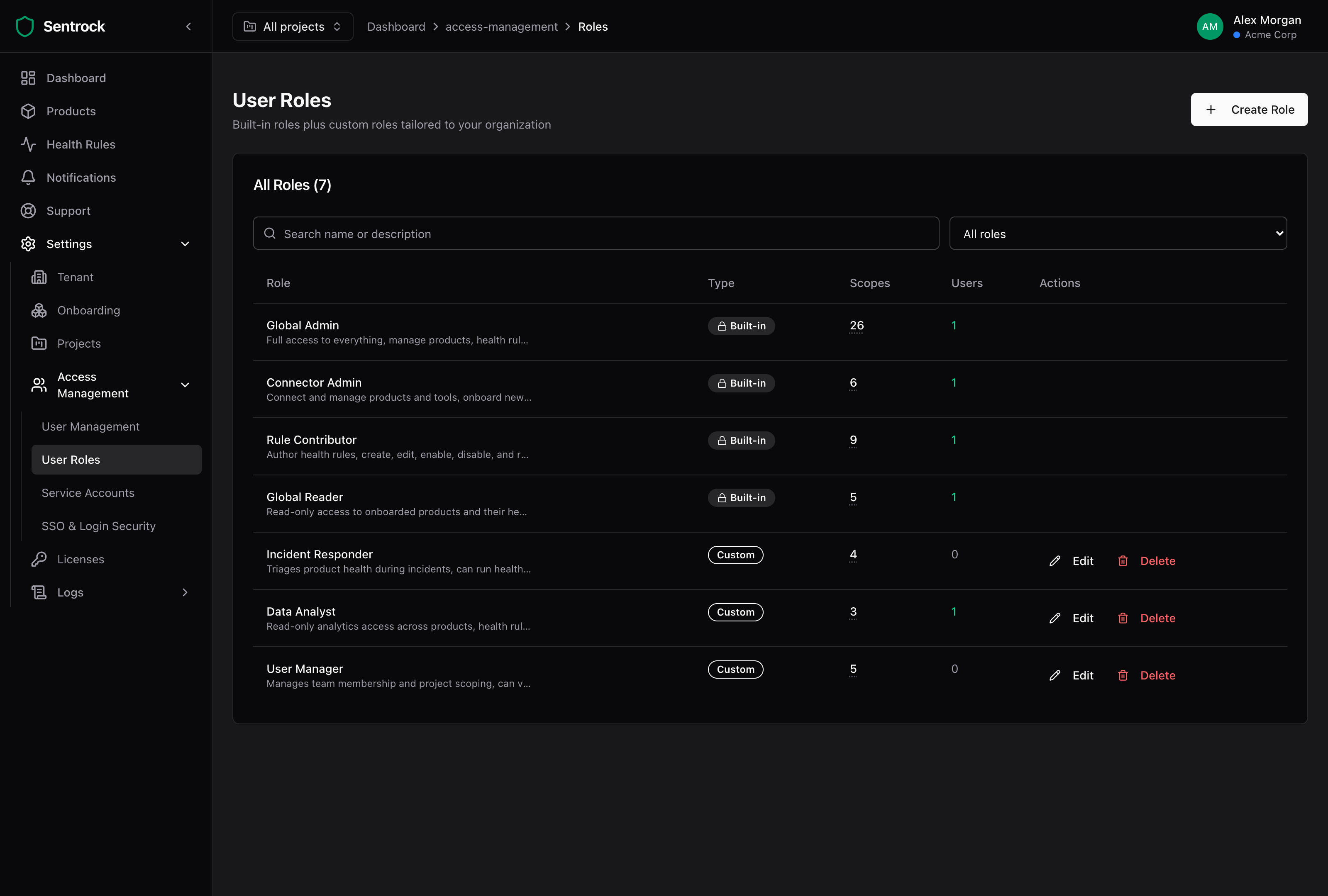Click Built-in badge on Global Reader row
Screen dimensions: 1328x896
point(741,498)
